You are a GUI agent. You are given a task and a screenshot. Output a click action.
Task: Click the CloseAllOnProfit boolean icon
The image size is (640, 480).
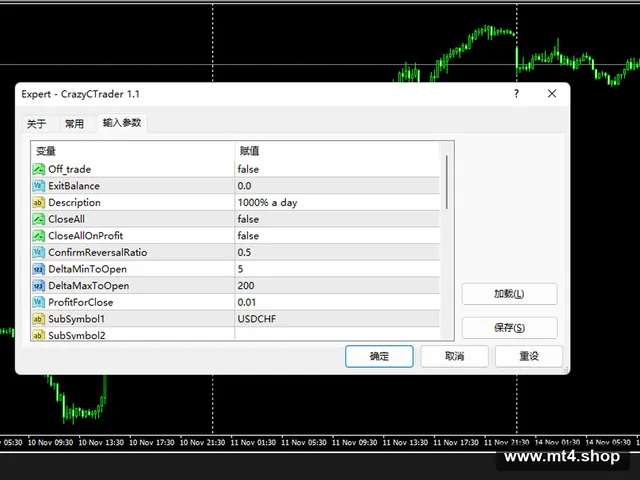click(38, 236)
